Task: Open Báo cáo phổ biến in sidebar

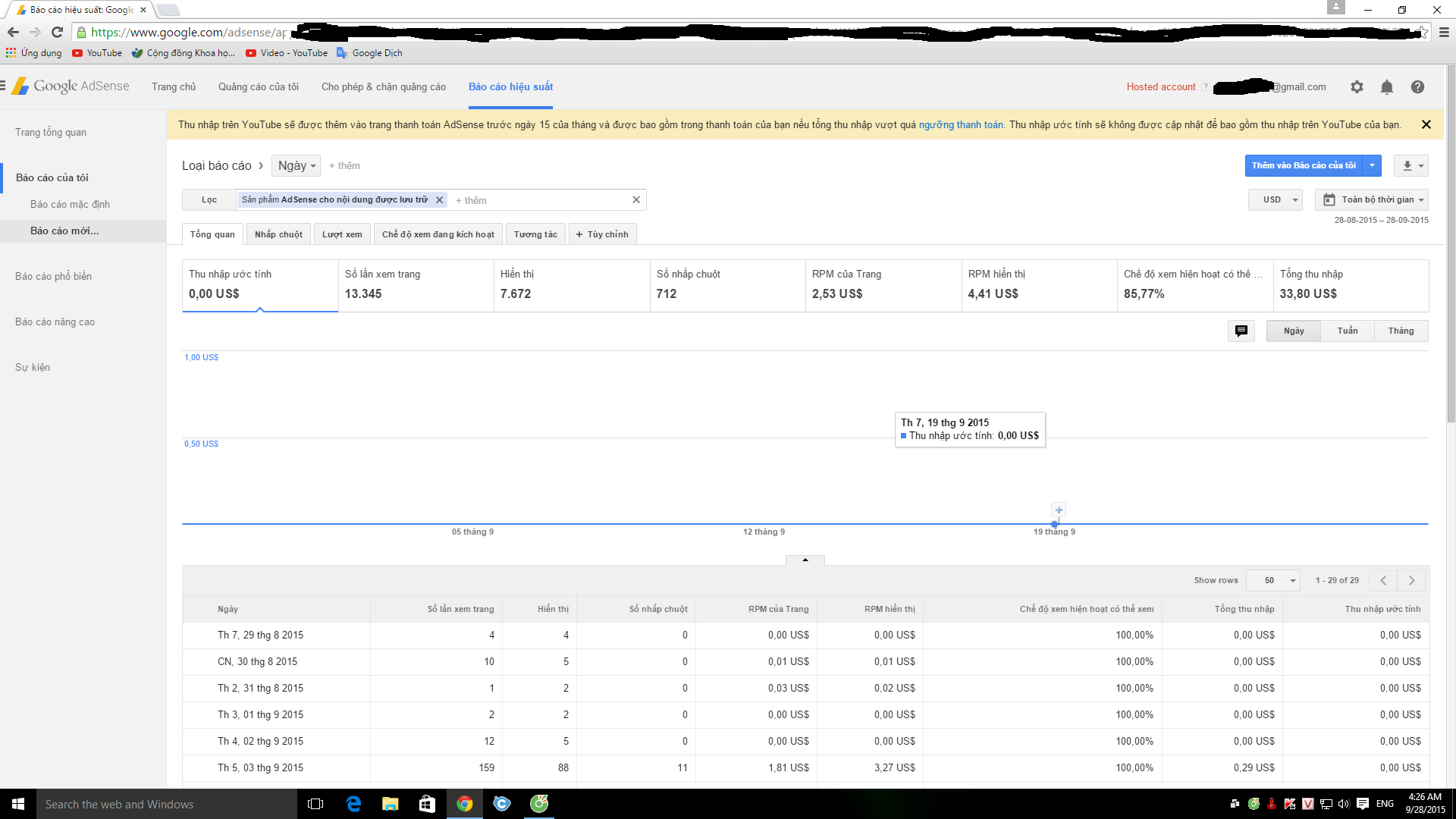Action: [x=53, y=276]
